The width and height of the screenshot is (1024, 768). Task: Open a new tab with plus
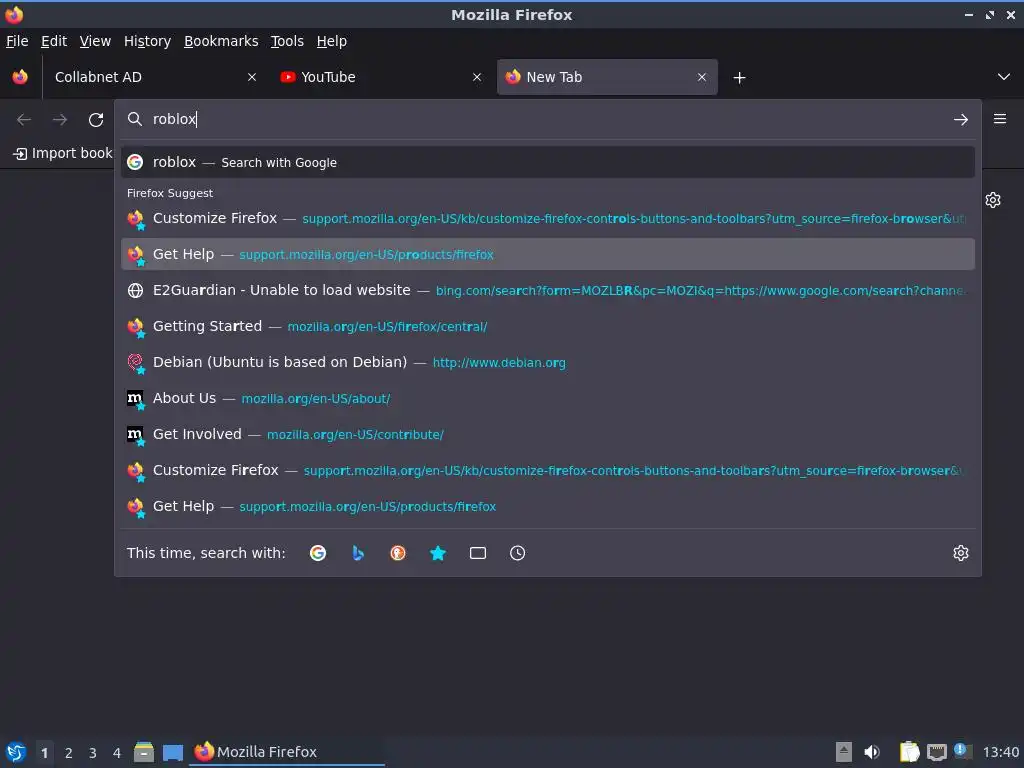coord(739,78)
